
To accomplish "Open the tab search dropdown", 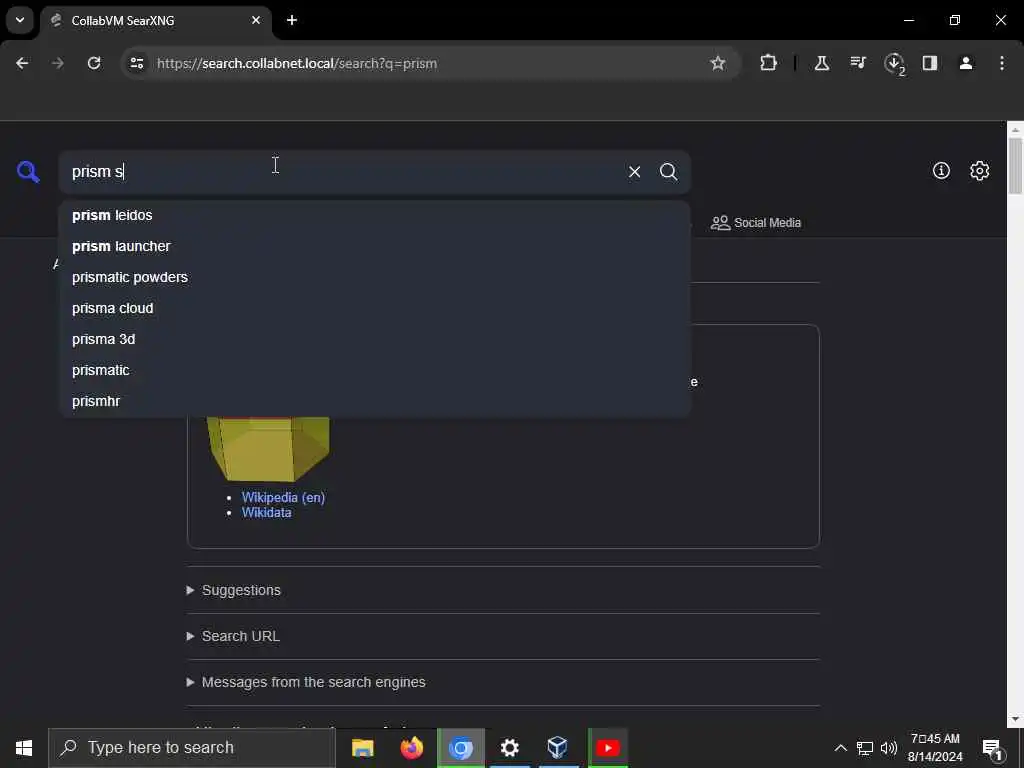I will coord(20,20).
